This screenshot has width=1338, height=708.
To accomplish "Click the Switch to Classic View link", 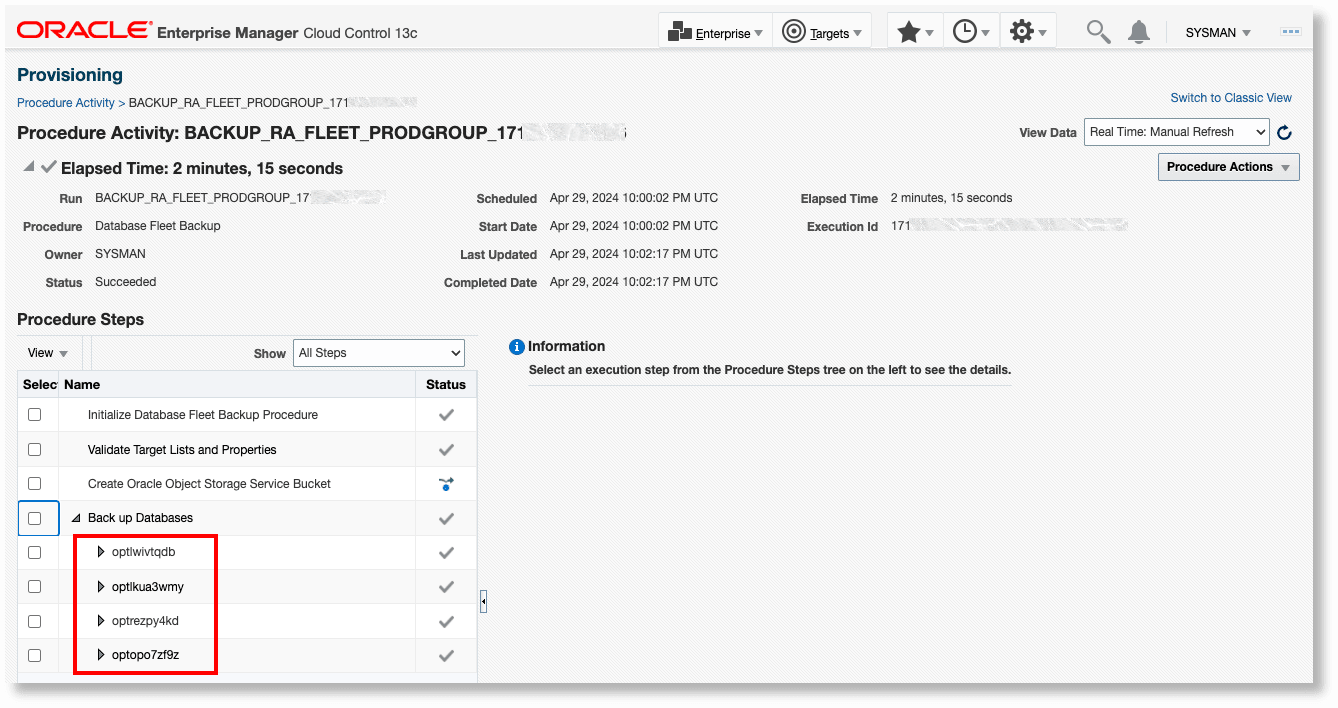I will (x=1231, y=97).
